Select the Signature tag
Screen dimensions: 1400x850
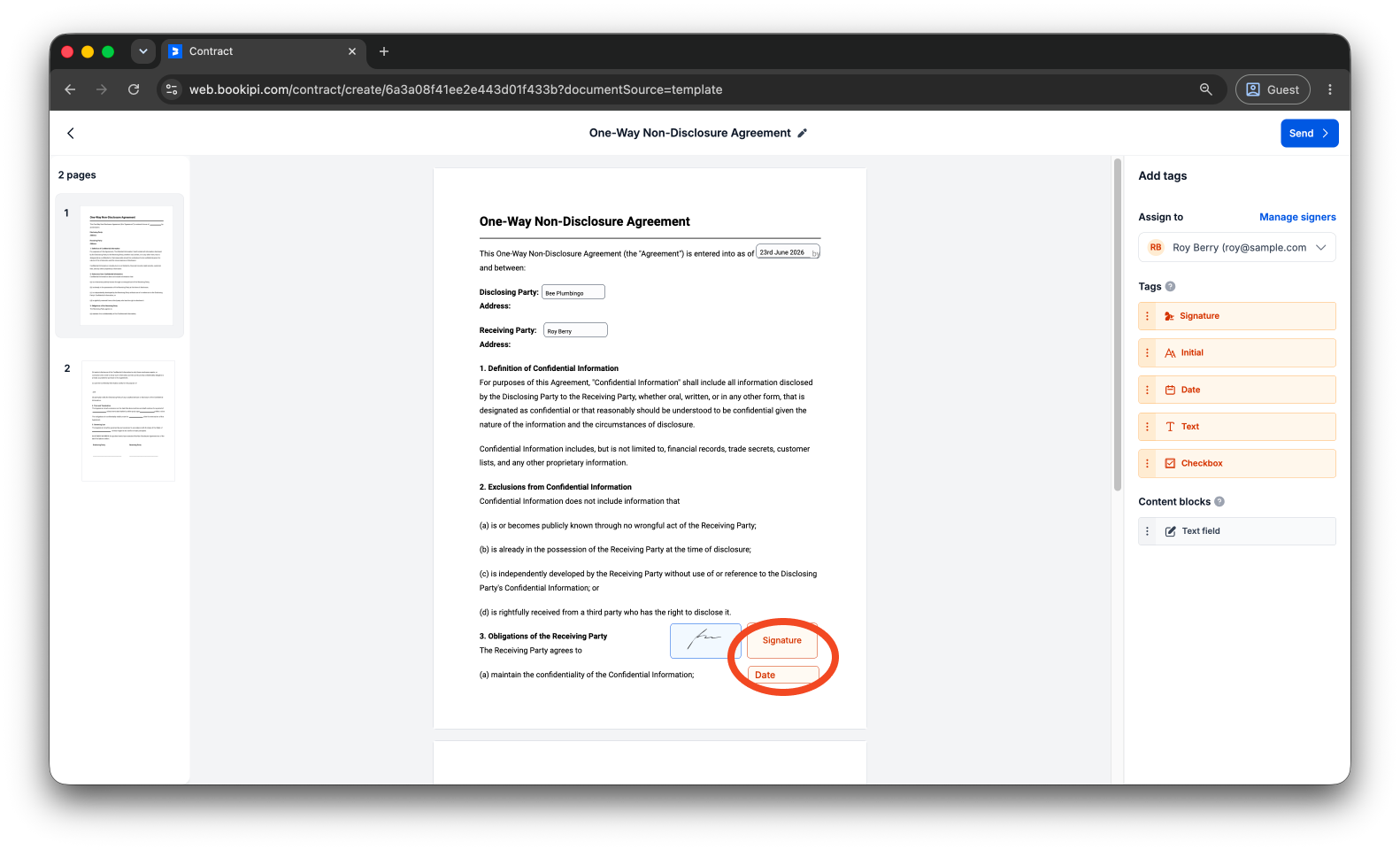(x=1236, y=316)
